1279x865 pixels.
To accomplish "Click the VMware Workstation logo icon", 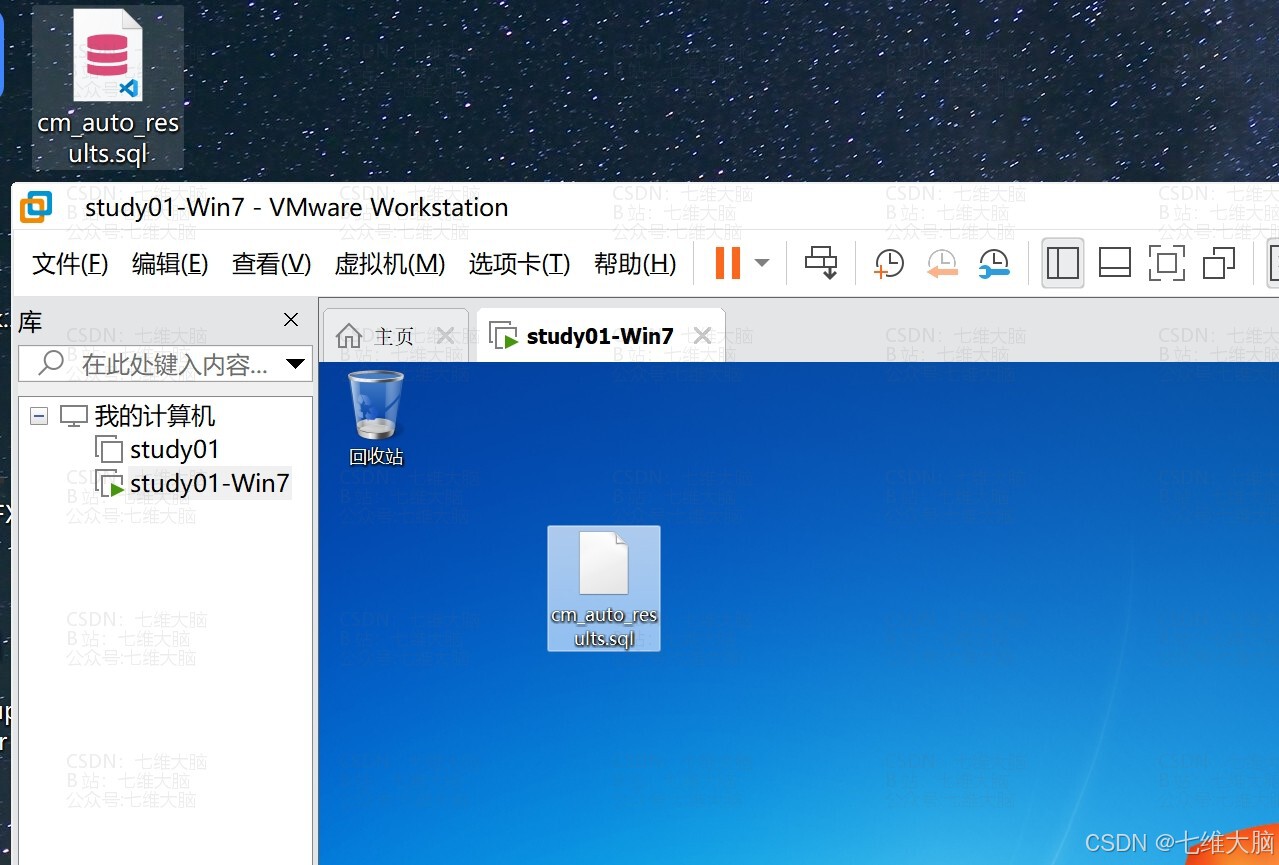I will (x=36, y=207).
